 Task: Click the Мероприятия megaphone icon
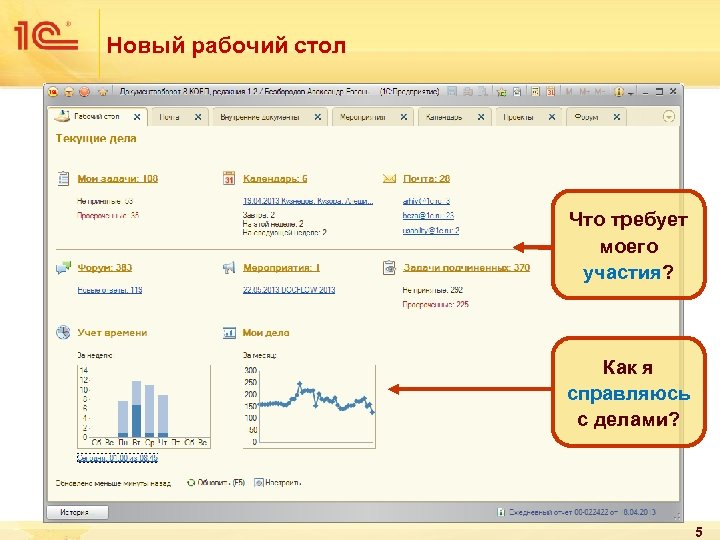[x=229, y=267]
